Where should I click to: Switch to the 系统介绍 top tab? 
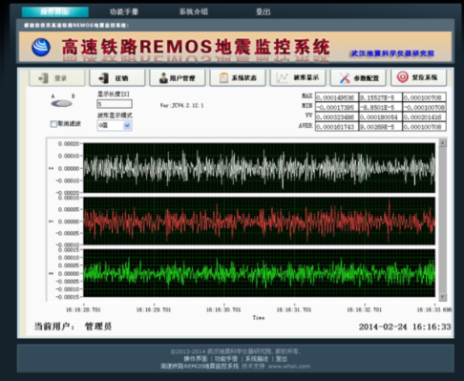[x=194, y=12]
